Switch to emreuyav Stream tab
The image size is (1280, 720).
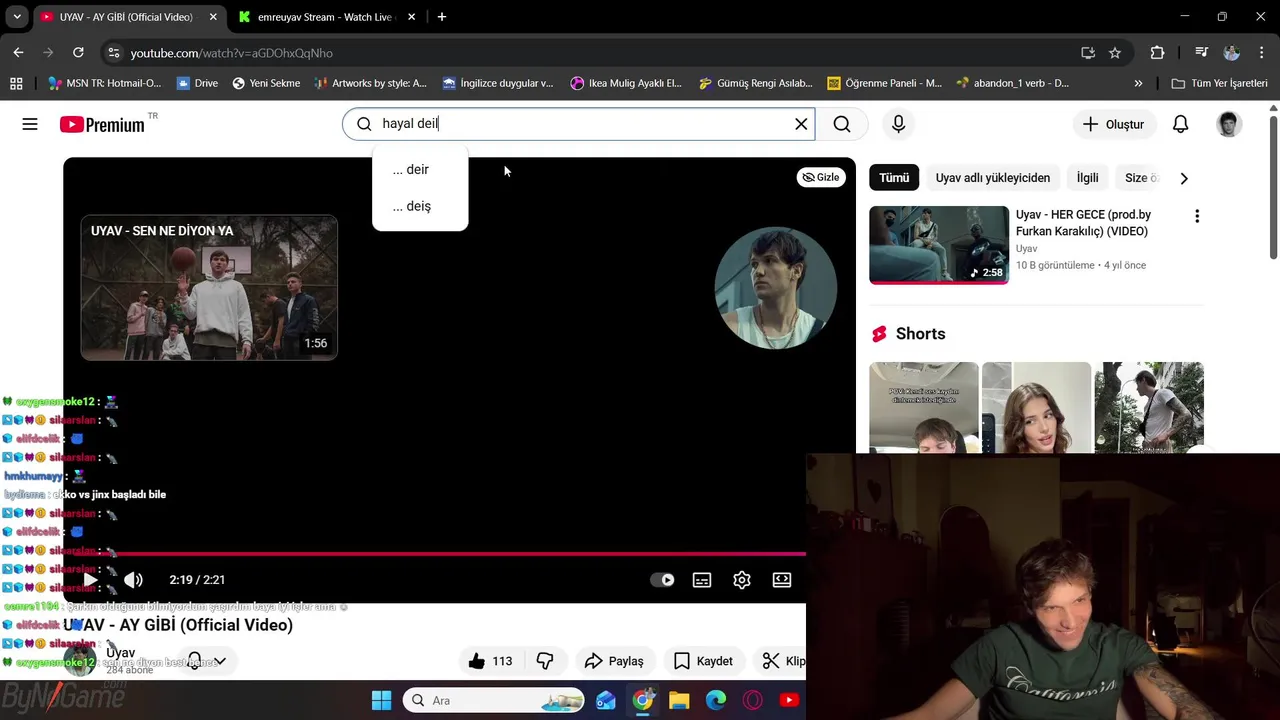pos(327,17)
